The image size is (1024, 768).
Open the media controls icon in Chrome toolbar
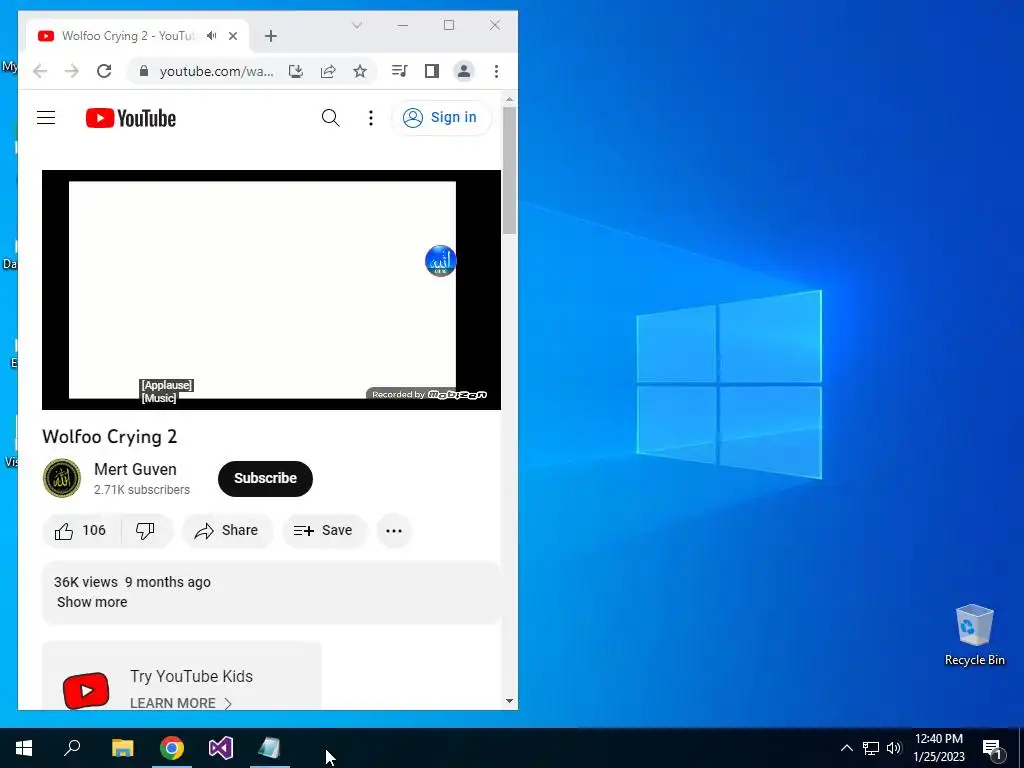pyautogui.click(x=399, y=71)
